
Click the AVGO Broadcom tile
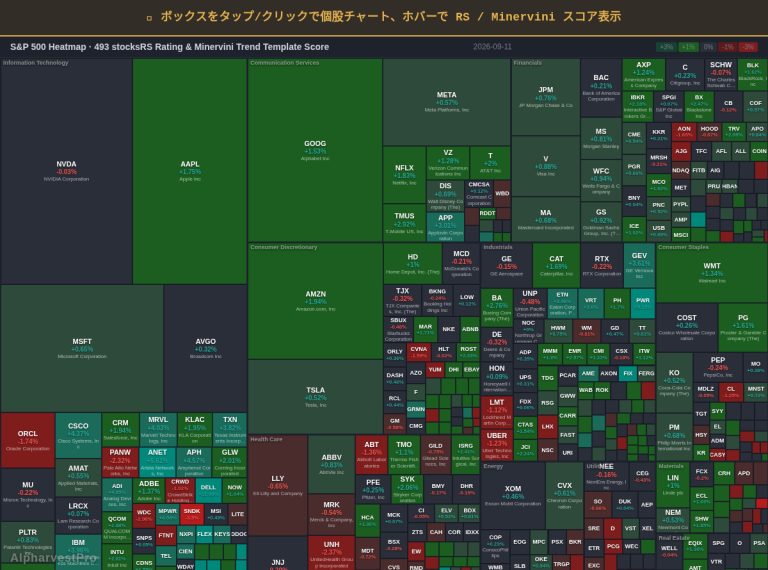click(x=205, y=348)
